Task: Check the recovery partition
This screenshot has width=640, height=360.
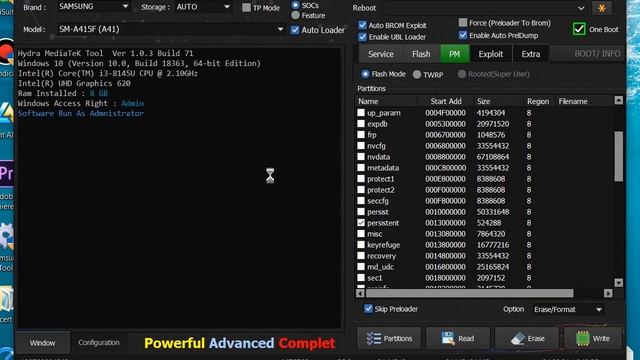Action: click(361, 256)
